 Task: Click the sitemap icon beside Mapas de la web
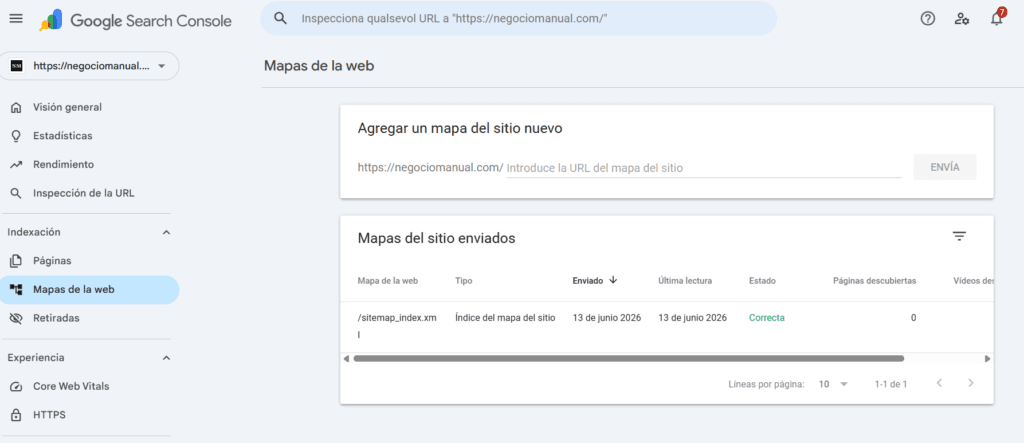click(17, 289)
